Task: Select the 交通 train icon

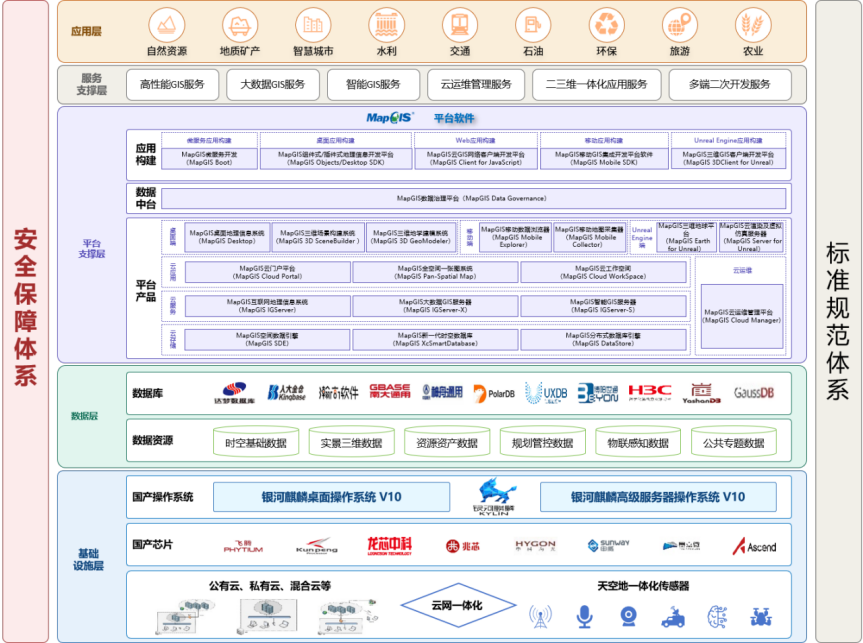Action: (460, 25)
